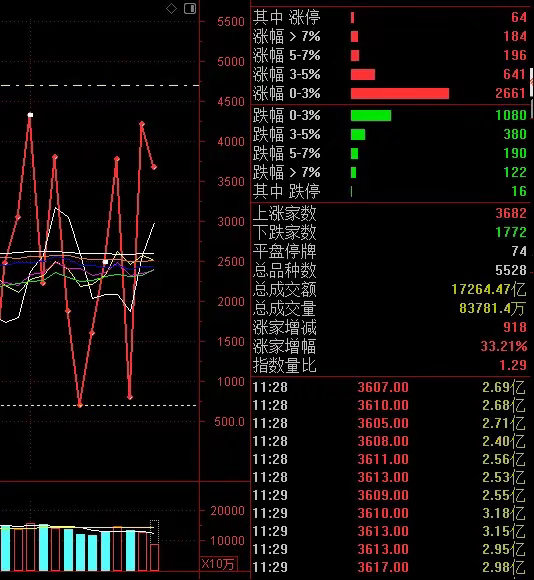Click the 3000 axis label
The width and height of the screenshot is (534, 580).
pos(231,222)
